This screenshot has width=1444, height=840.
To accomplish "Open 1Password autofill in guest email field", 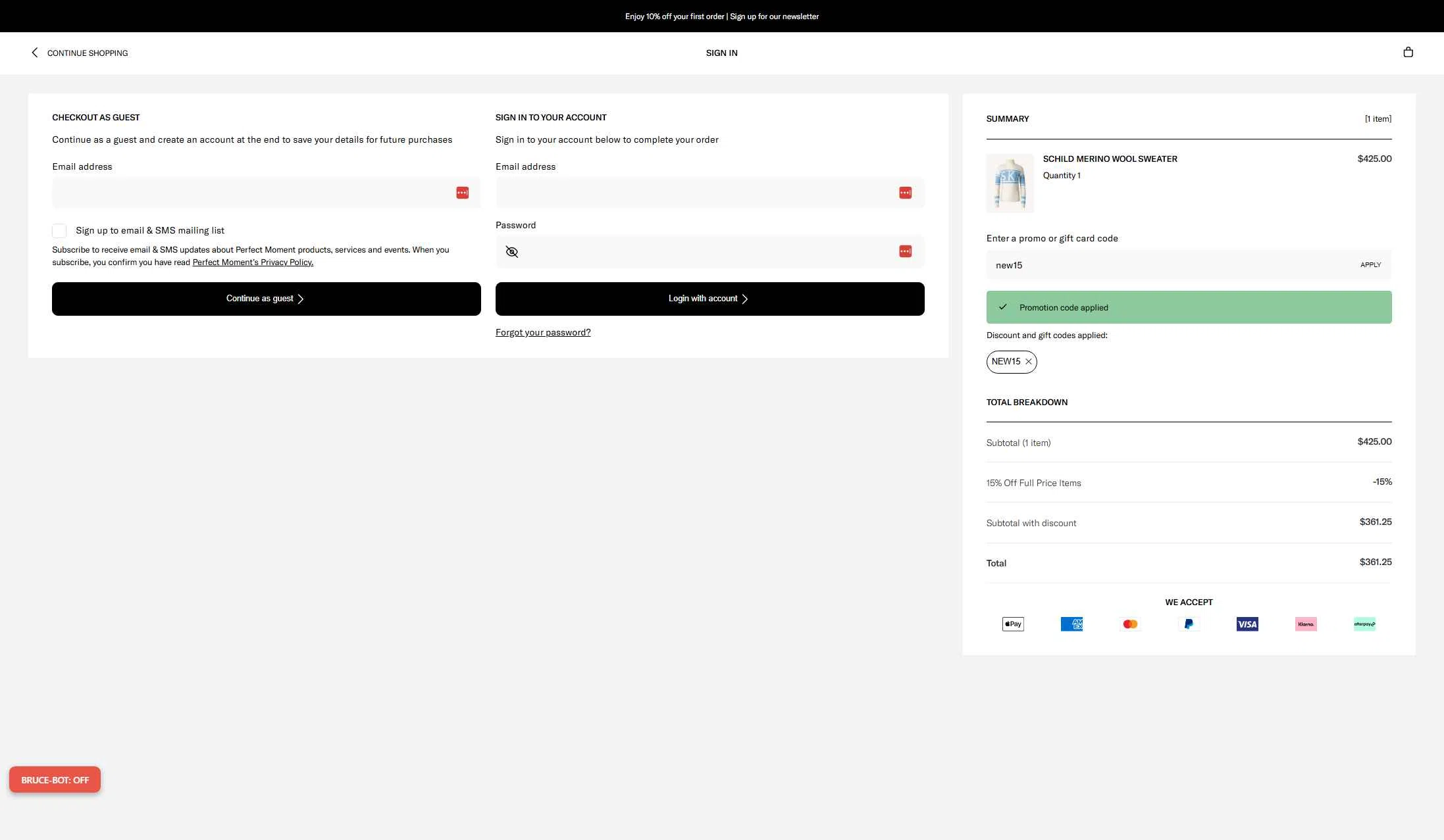I will click(463, 193).
